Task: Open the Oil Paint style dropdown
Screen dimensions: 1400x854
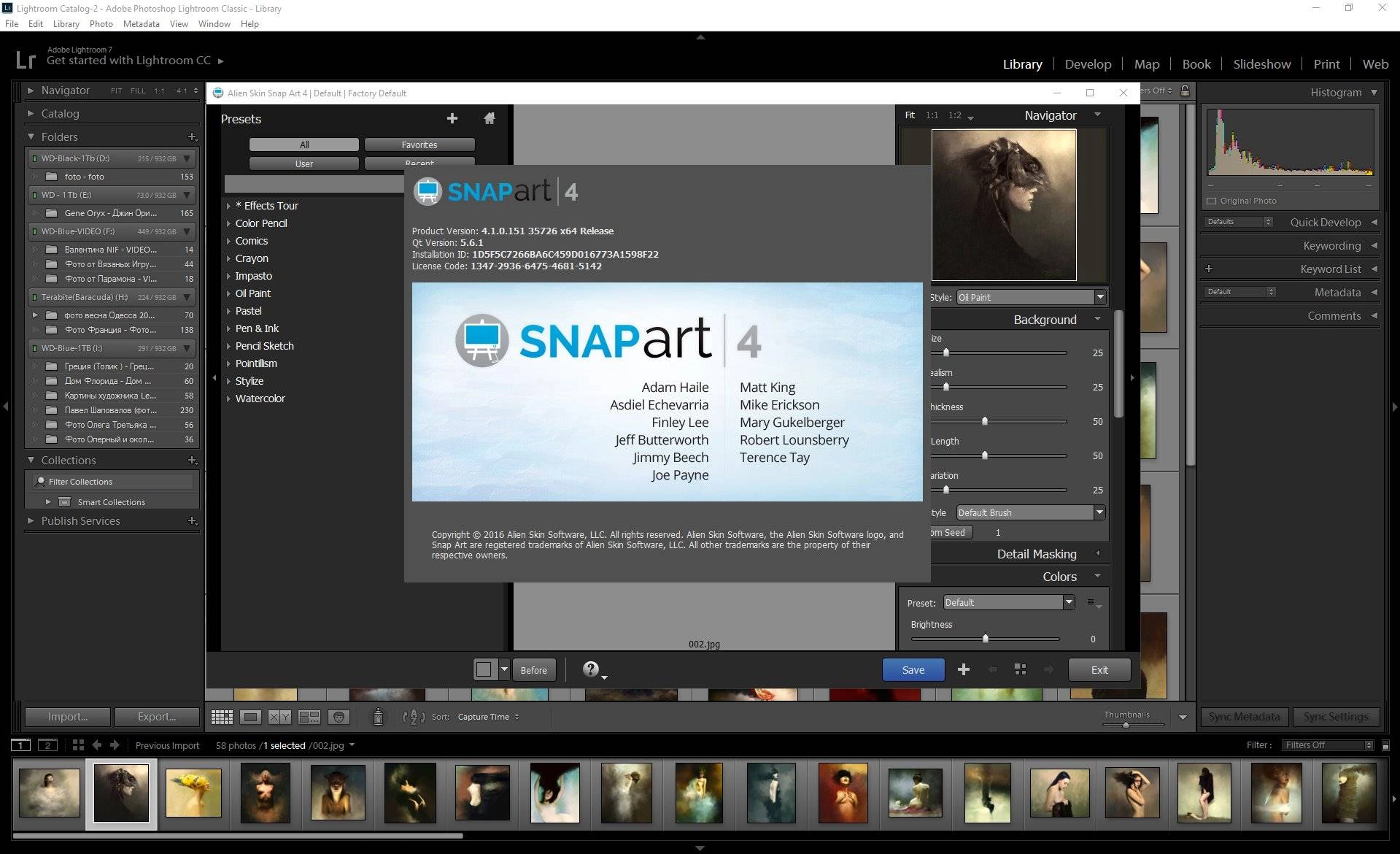Action: [x=1031, y=297]
